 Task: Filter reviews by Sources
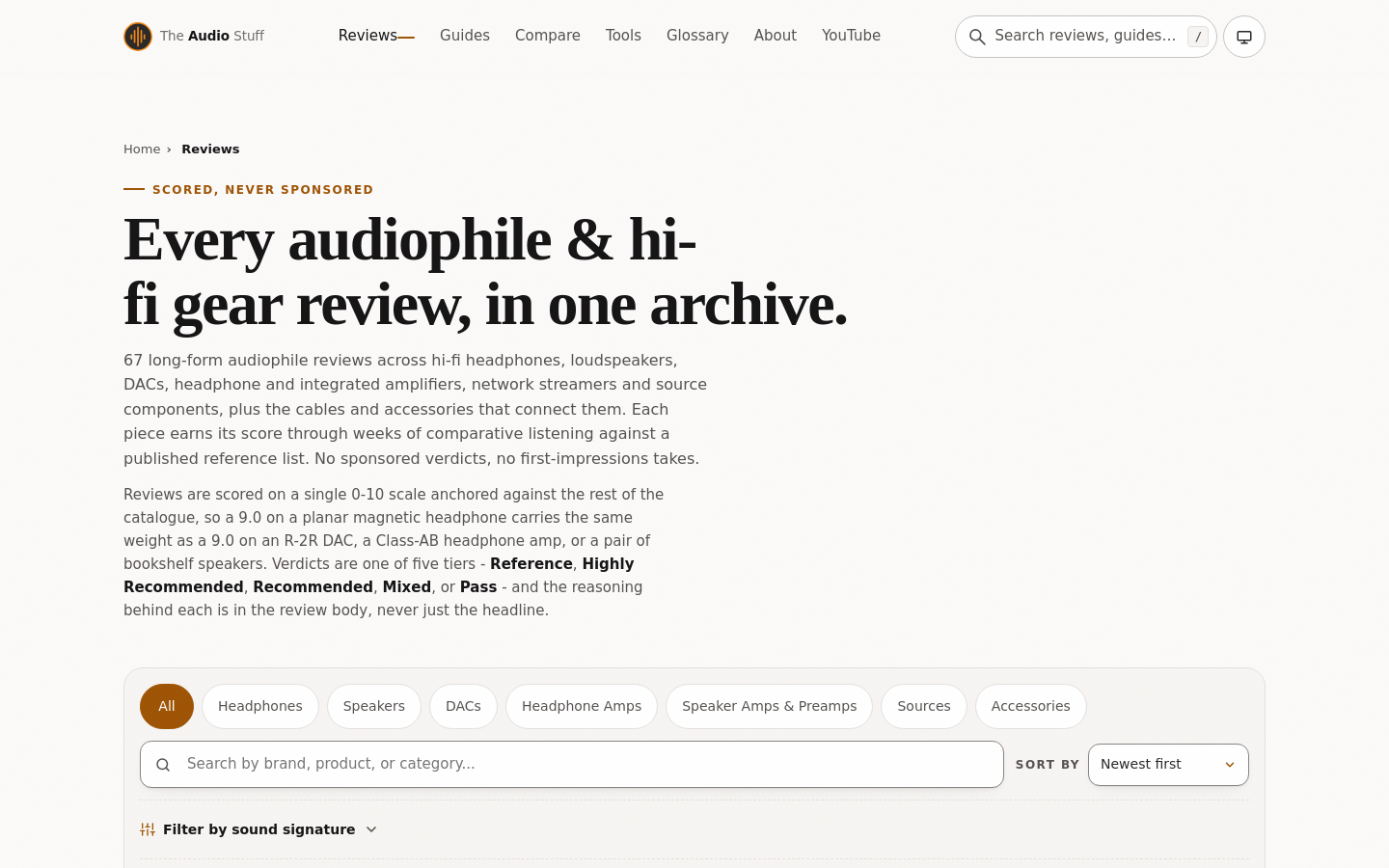[x=924, y=706]
